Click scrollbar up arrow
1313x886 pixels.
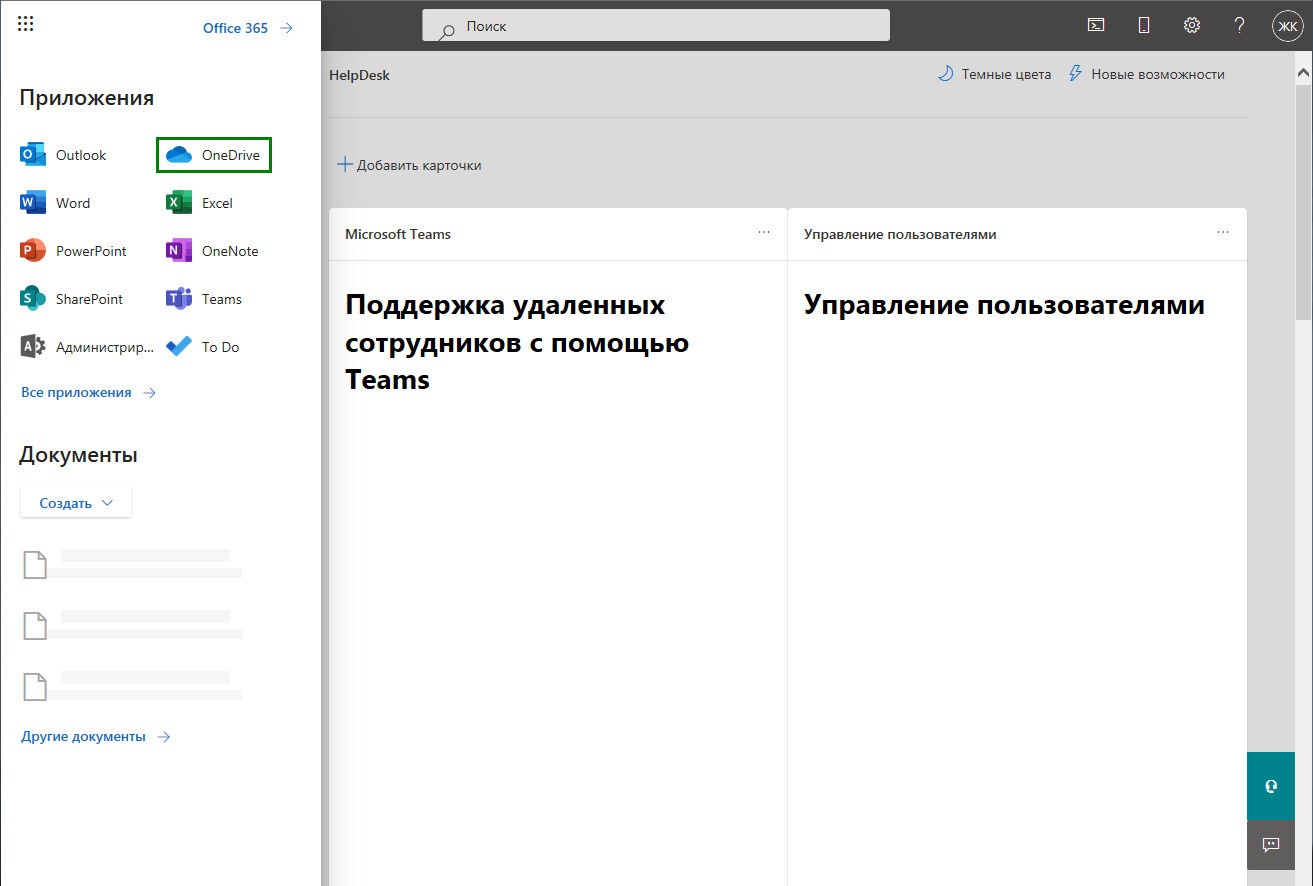1304,73
